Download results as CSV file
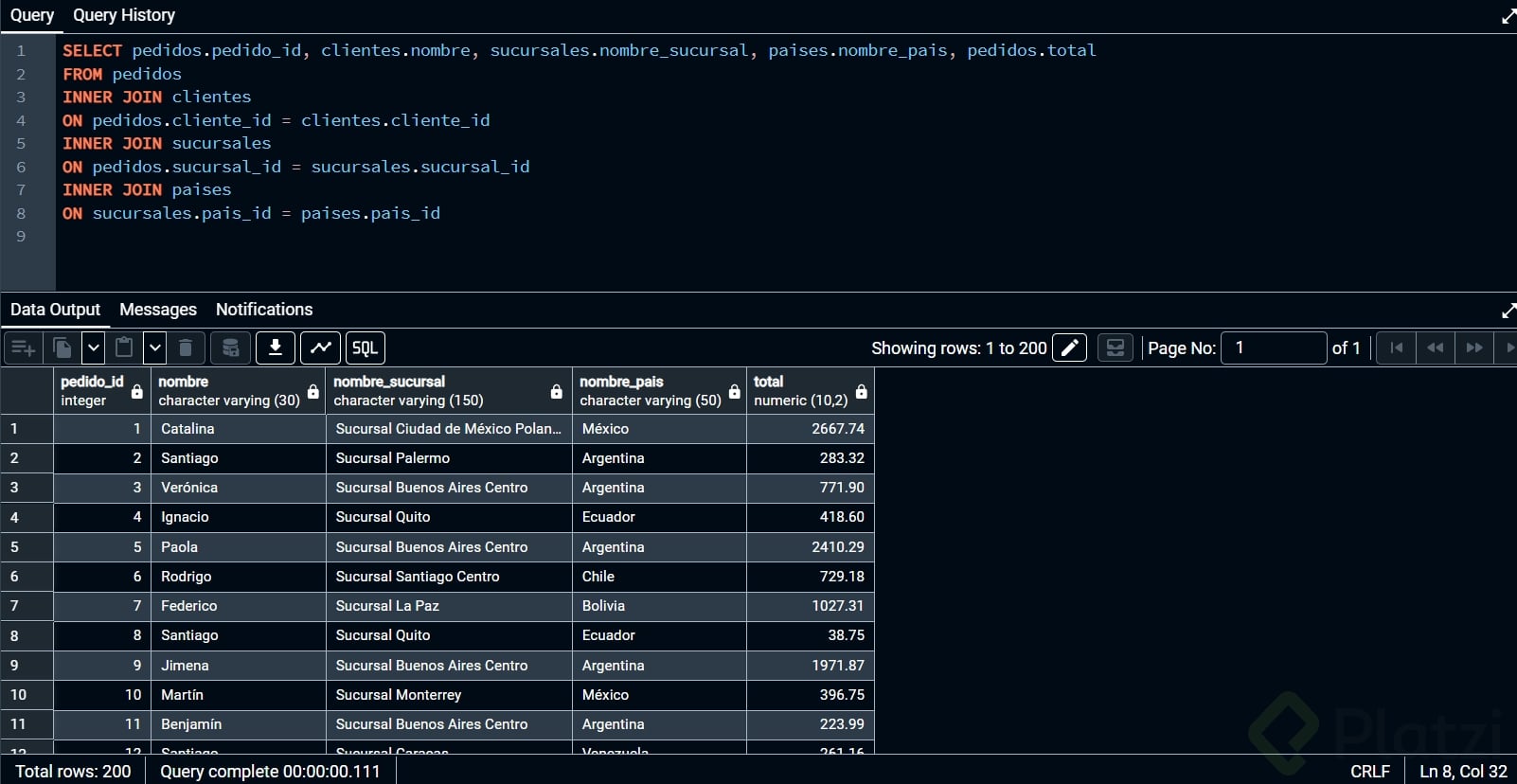 276,348
